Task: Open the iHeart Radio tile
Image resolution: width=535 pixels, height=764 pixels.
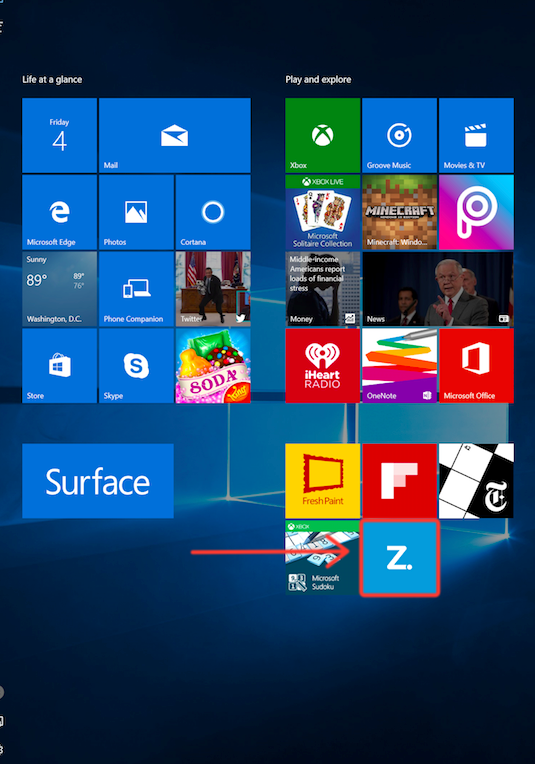Action: (323, 365)
